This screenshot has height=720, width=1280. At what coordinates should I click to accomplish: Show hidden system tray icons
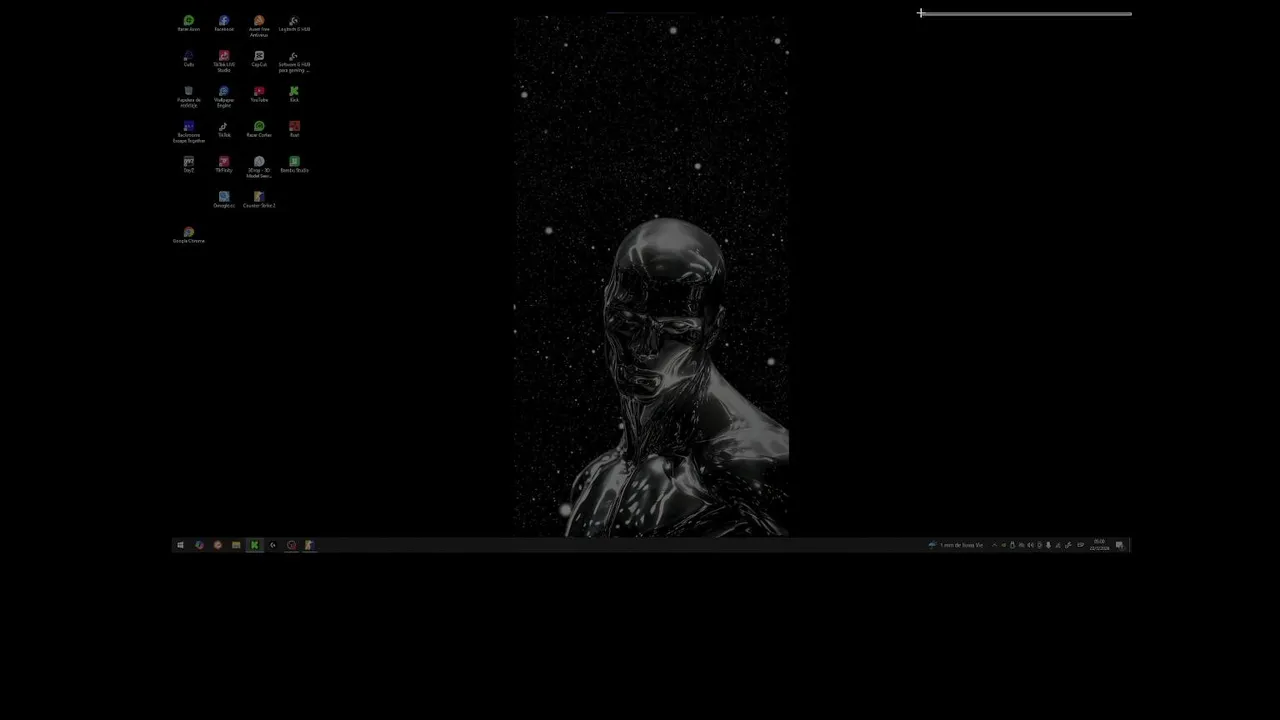(x=994, y=545)
